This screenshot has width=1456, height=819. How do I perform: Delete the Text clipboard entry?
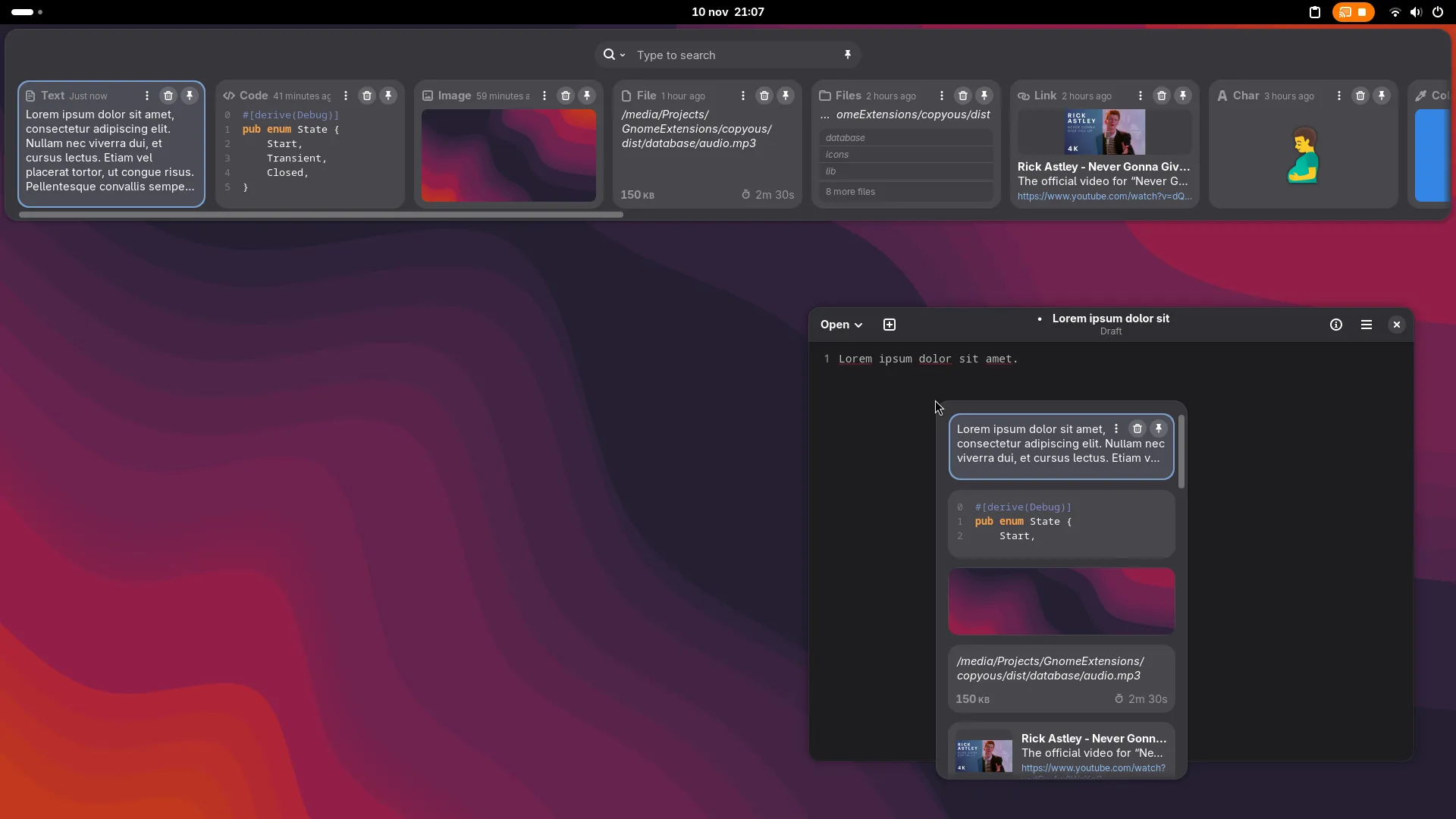point(168,96)
